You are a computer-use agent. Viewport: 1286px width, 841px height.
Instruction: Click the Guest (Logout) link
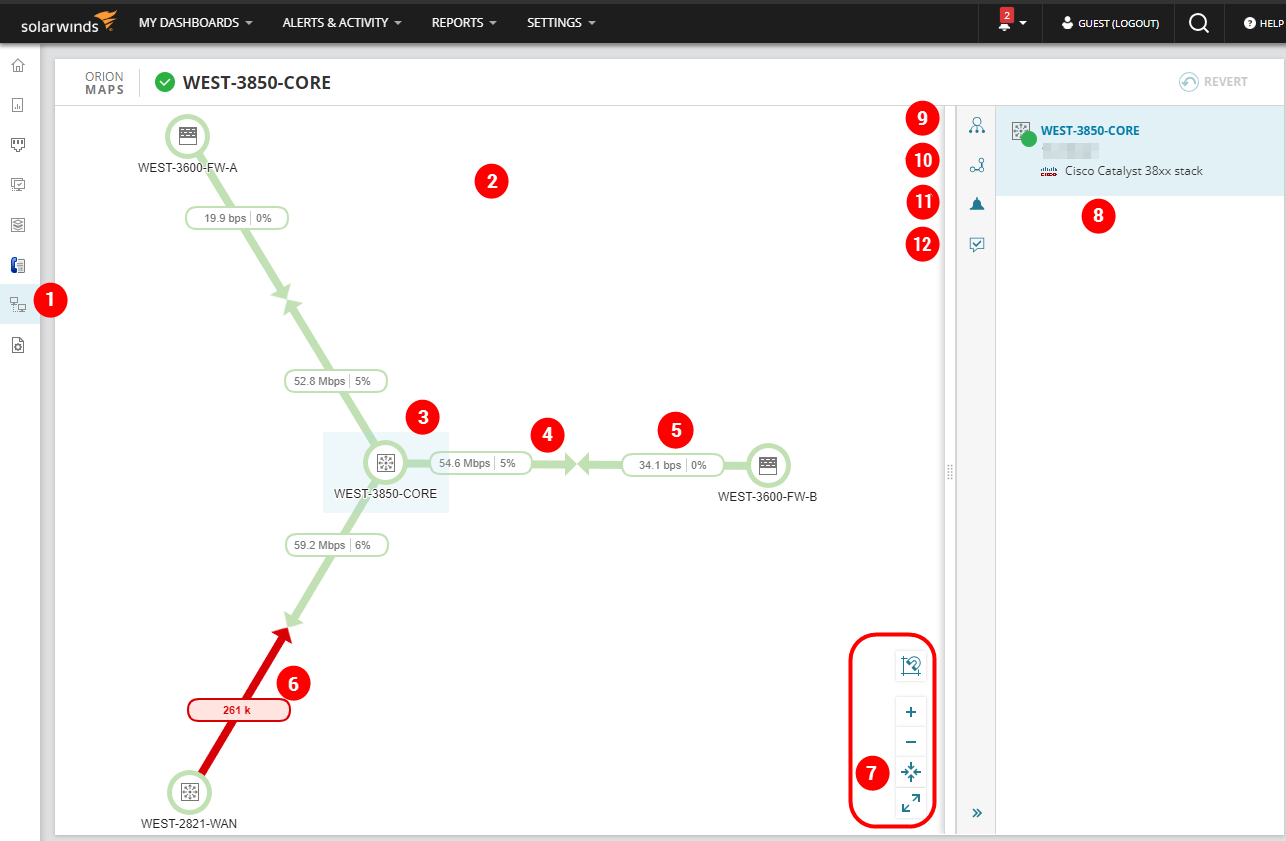[1110, 23]
